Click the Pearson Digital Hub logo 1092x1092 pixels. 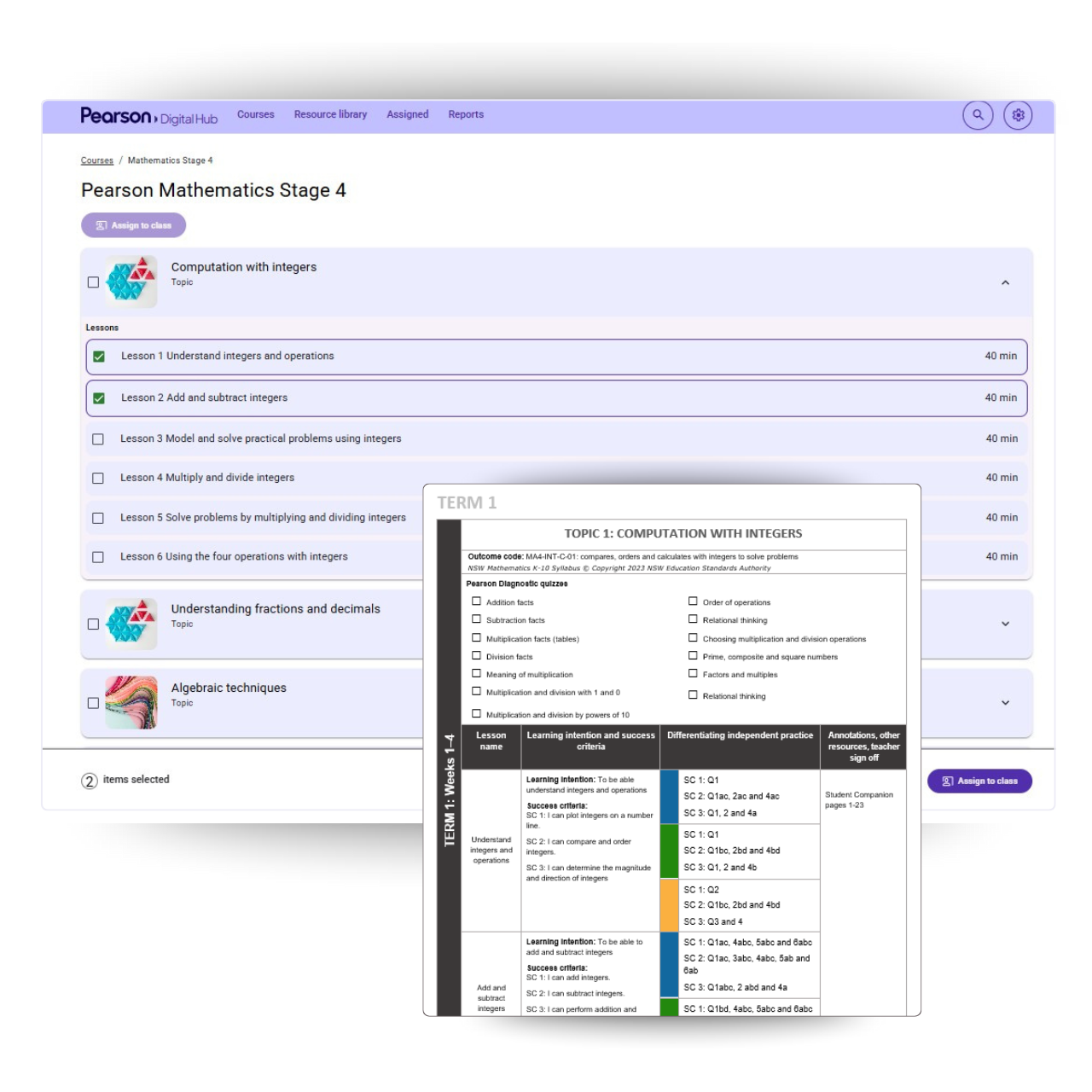point(148,116)
